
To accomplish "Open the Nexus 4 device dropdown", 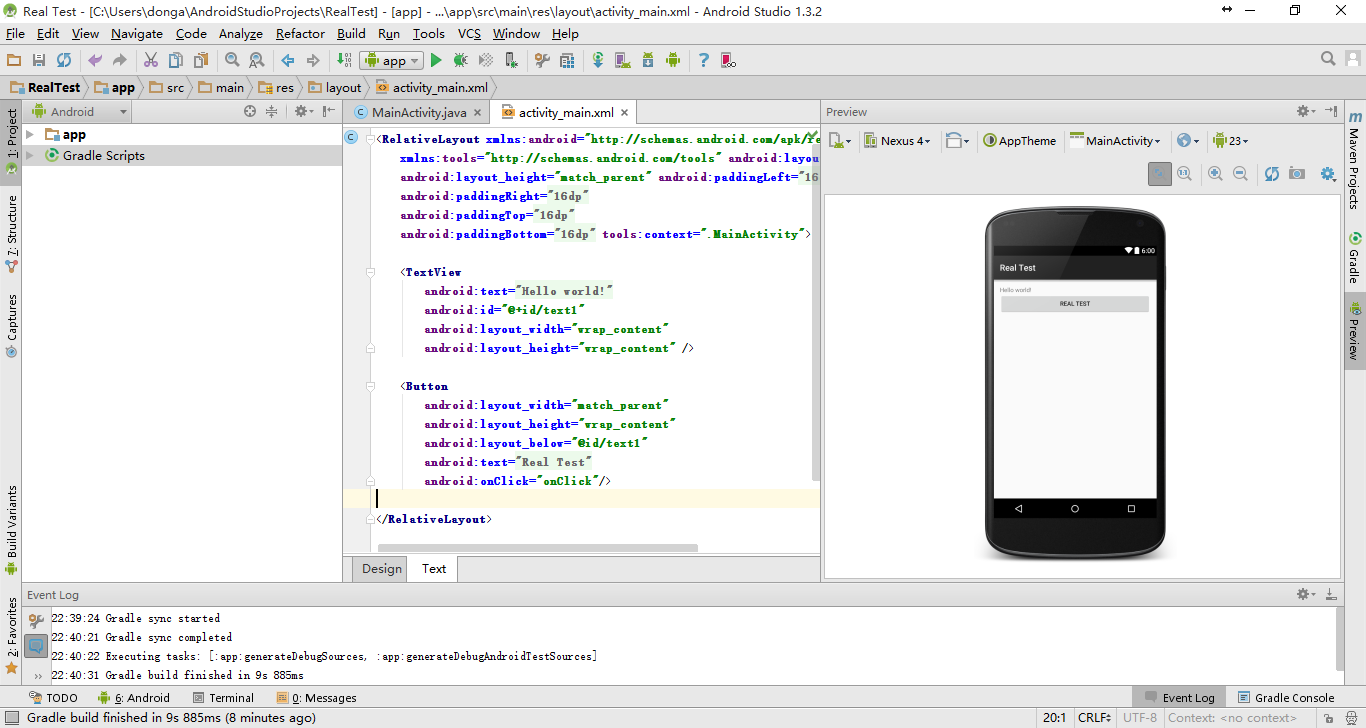I will [897, 141].
